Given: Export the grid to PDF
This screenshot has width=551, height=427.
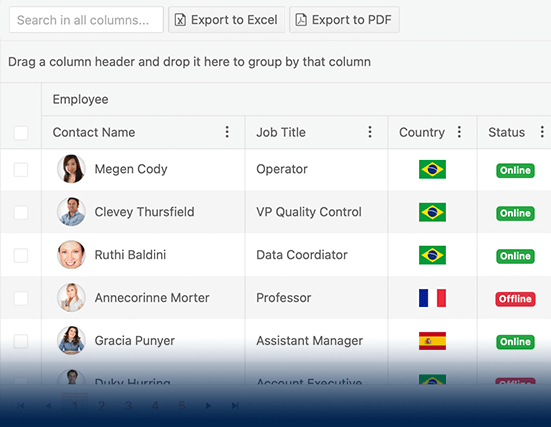Looking at the screenshot, I should [344, 20].
